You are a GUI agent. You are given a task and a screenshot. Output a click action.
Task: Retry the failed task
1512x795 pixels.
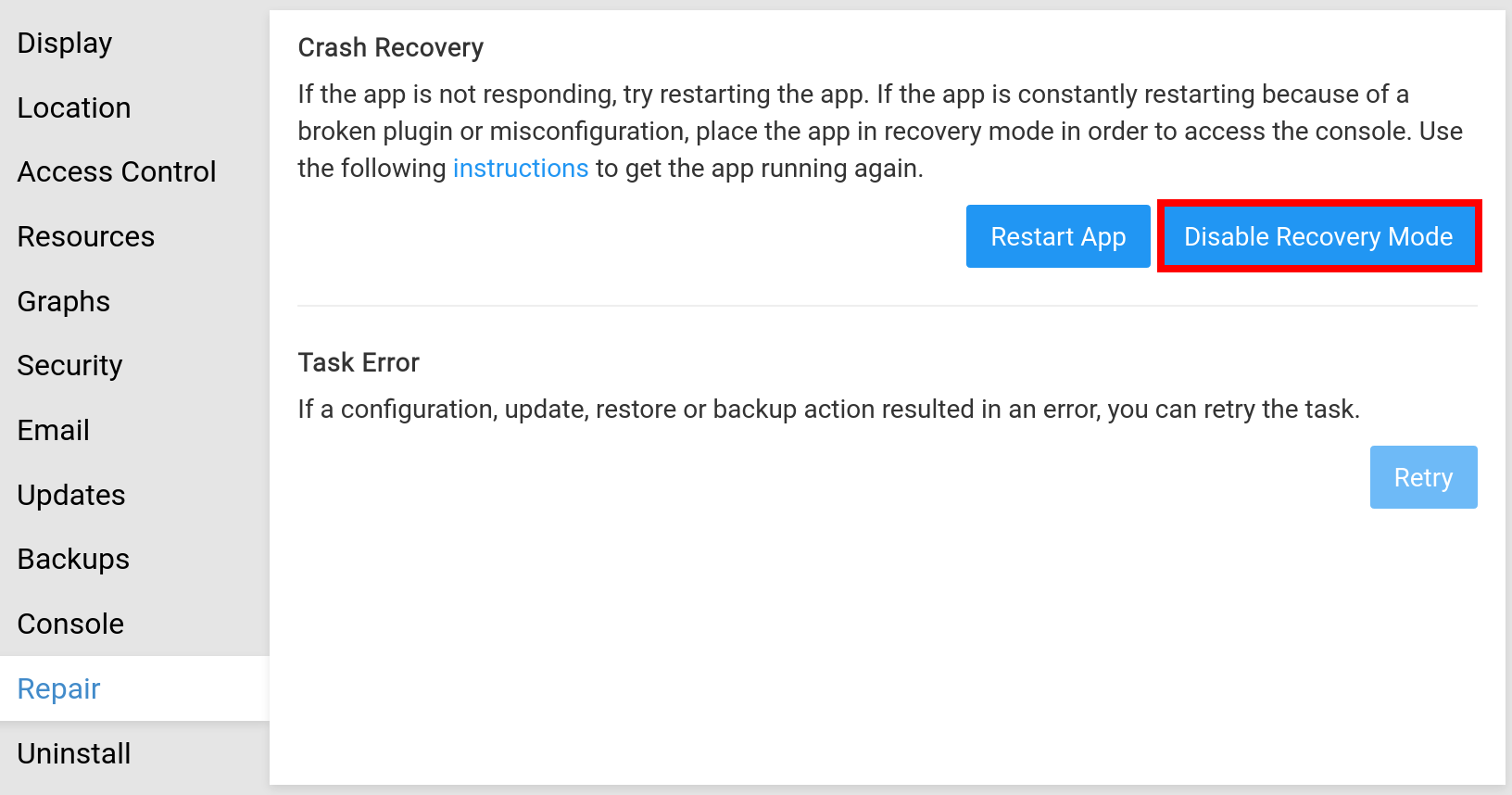coord(1423,478)
